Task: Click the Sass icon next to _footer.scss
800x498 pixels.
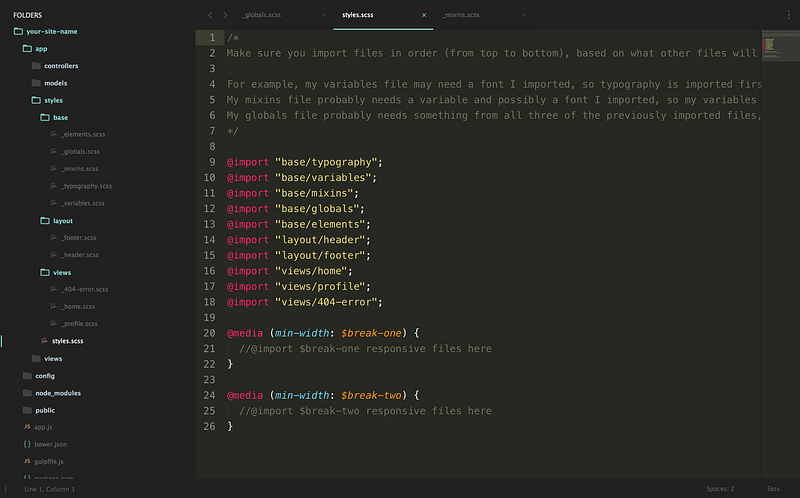Action: [x=53, y=238]
